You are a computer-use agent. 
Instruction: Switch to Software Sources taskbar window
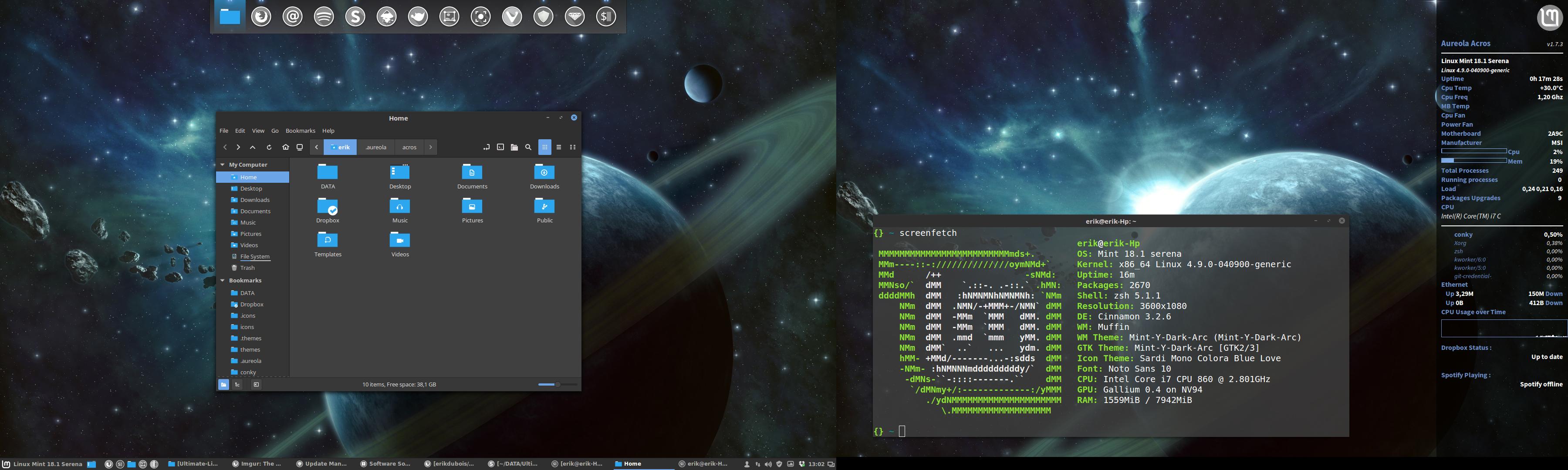coord(386,464)
